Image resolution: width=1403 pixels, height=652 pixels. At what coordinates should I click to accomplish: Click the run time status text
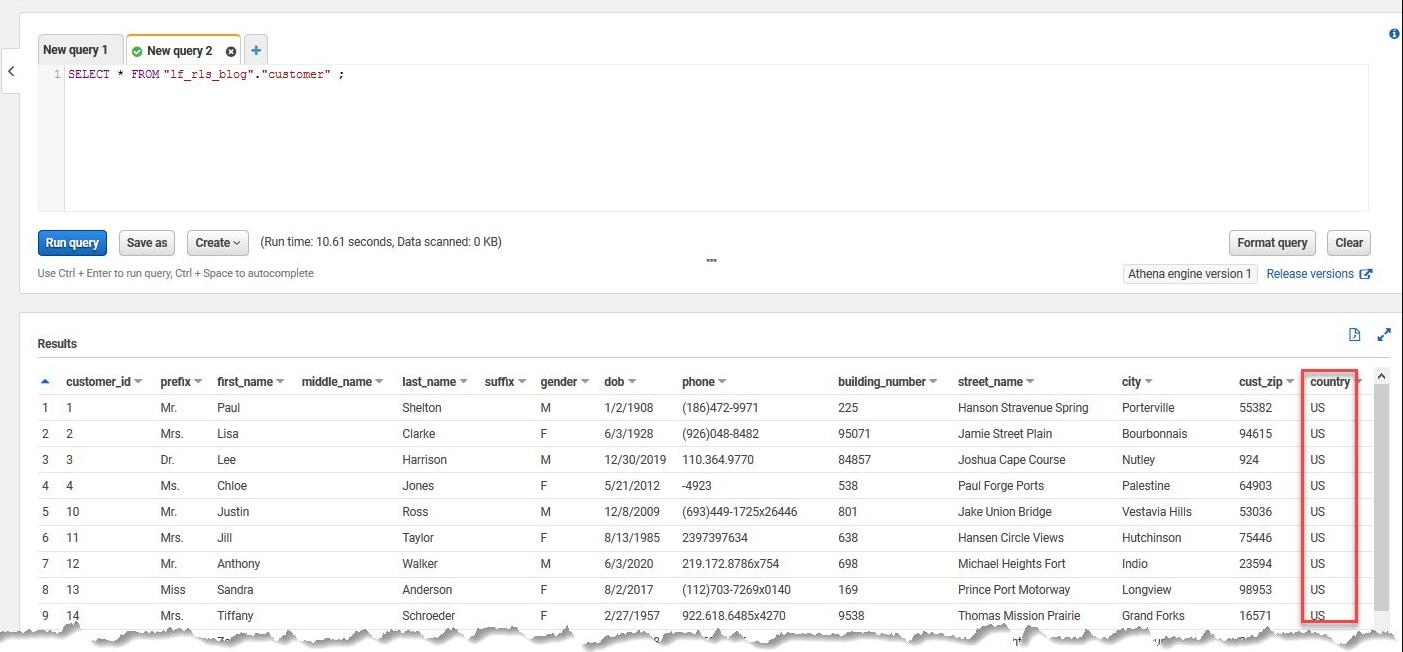click(381, 242)
